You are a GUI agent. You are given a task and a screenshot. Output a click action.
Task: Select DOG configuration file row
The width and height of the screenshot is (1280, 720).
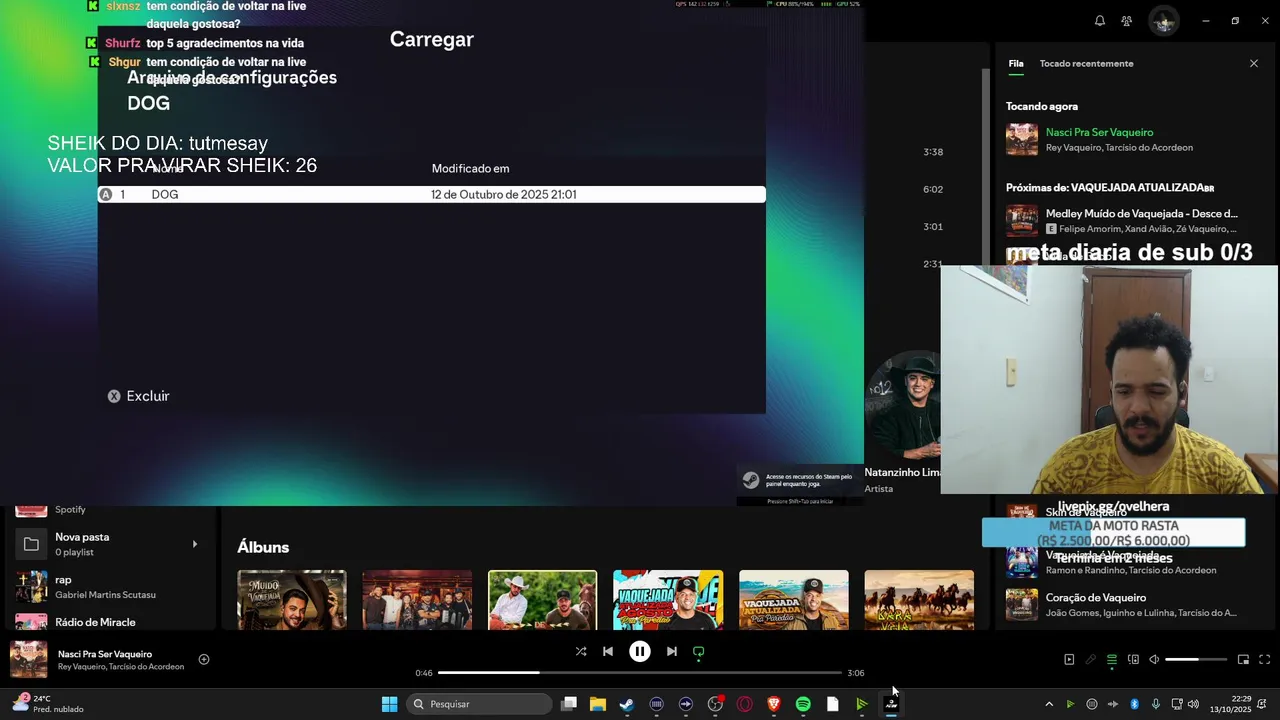pos(432,194)
